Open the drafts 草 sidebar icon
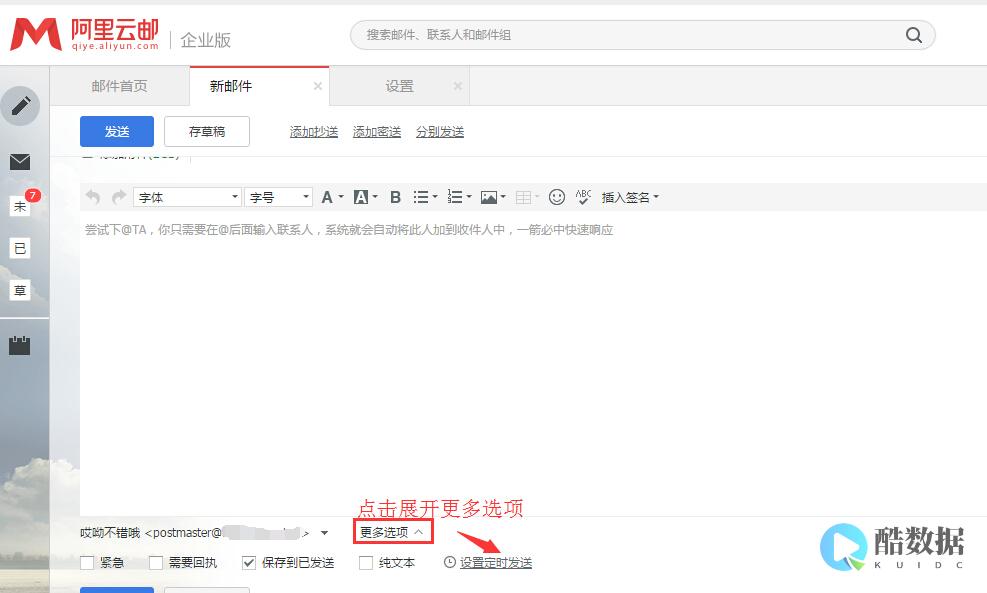987x593 pixels. [x=20, y=290]
